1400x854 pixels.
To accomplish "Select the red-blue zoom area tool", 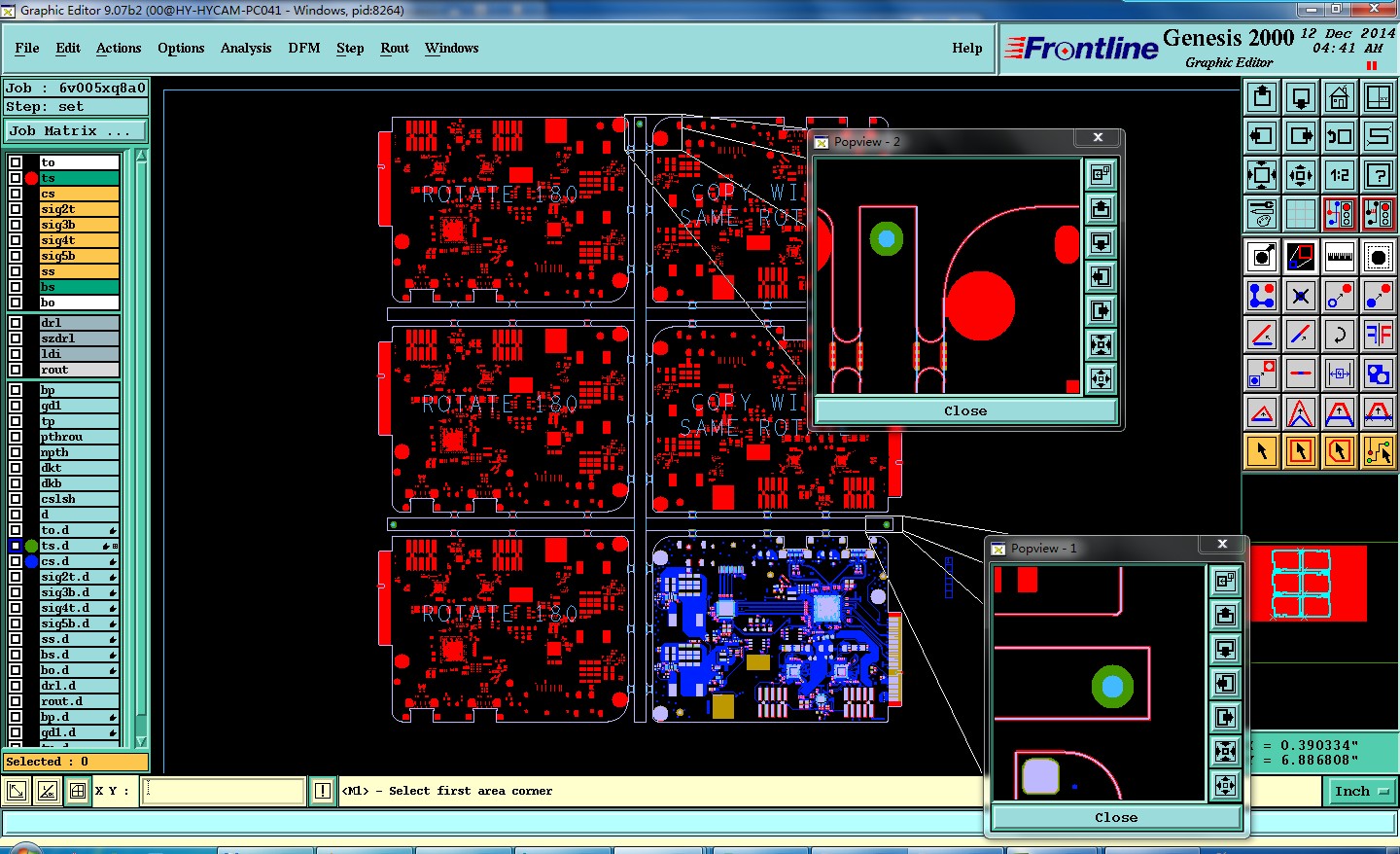I will point(1301,257).
